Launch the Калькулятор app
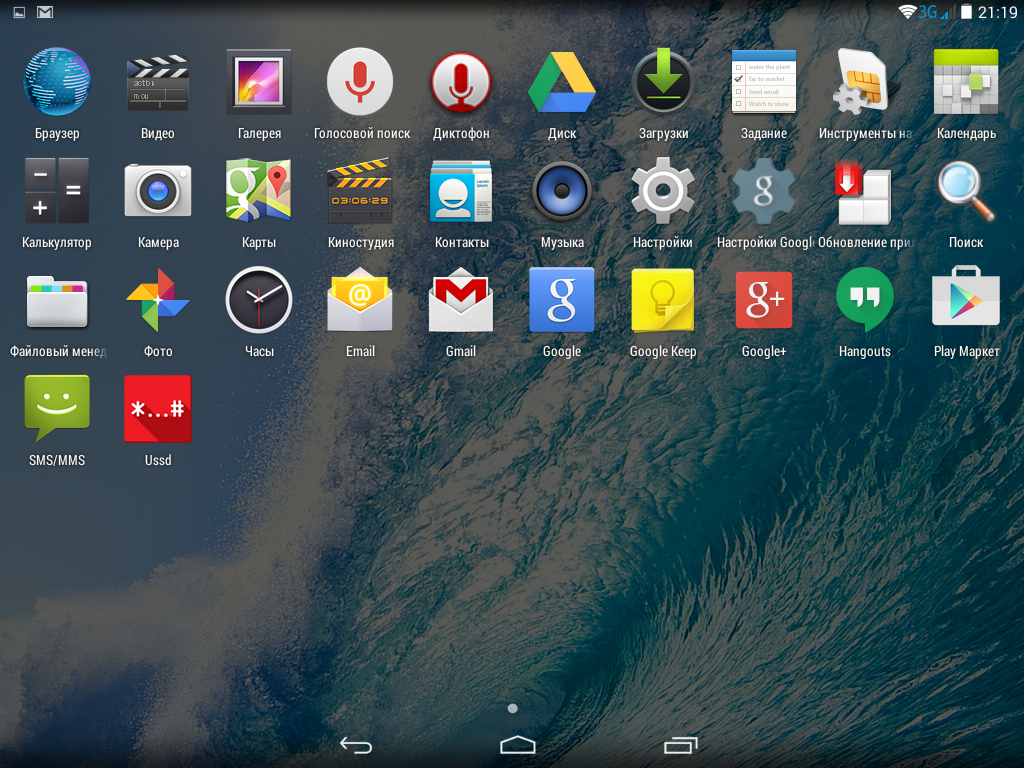Screen dimensions: 1024x768 coord(57,191)
